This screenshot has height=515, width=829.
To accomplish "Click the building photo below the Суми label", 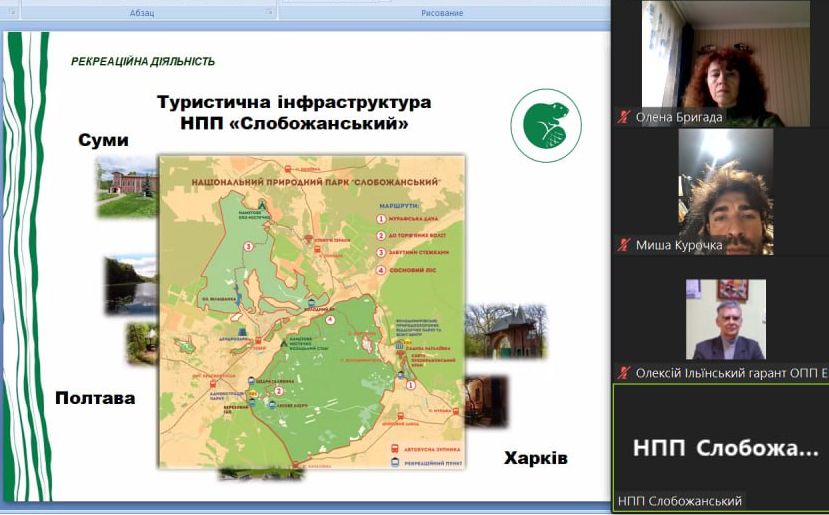I will point(128,187).
